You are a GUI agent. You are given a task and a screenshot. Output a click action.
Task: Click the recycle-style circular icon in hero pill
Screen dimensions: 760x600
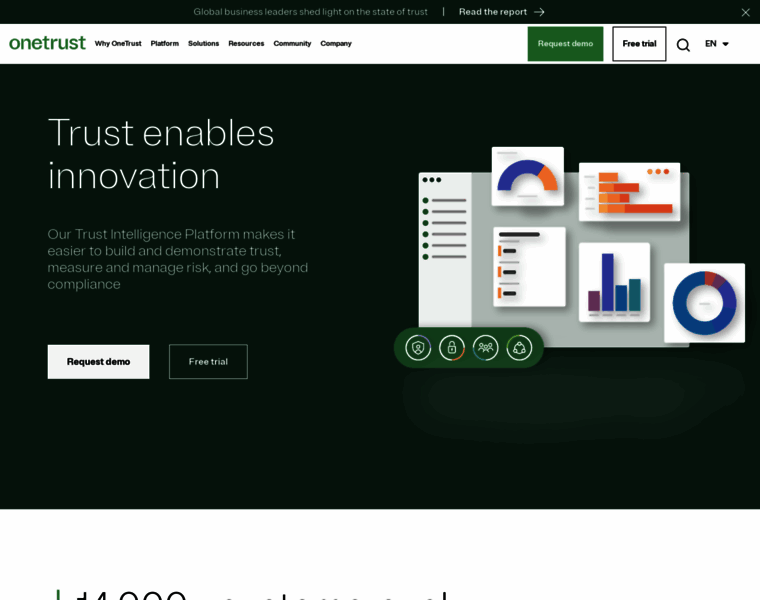pyautogui.click(x=519, y=347)
